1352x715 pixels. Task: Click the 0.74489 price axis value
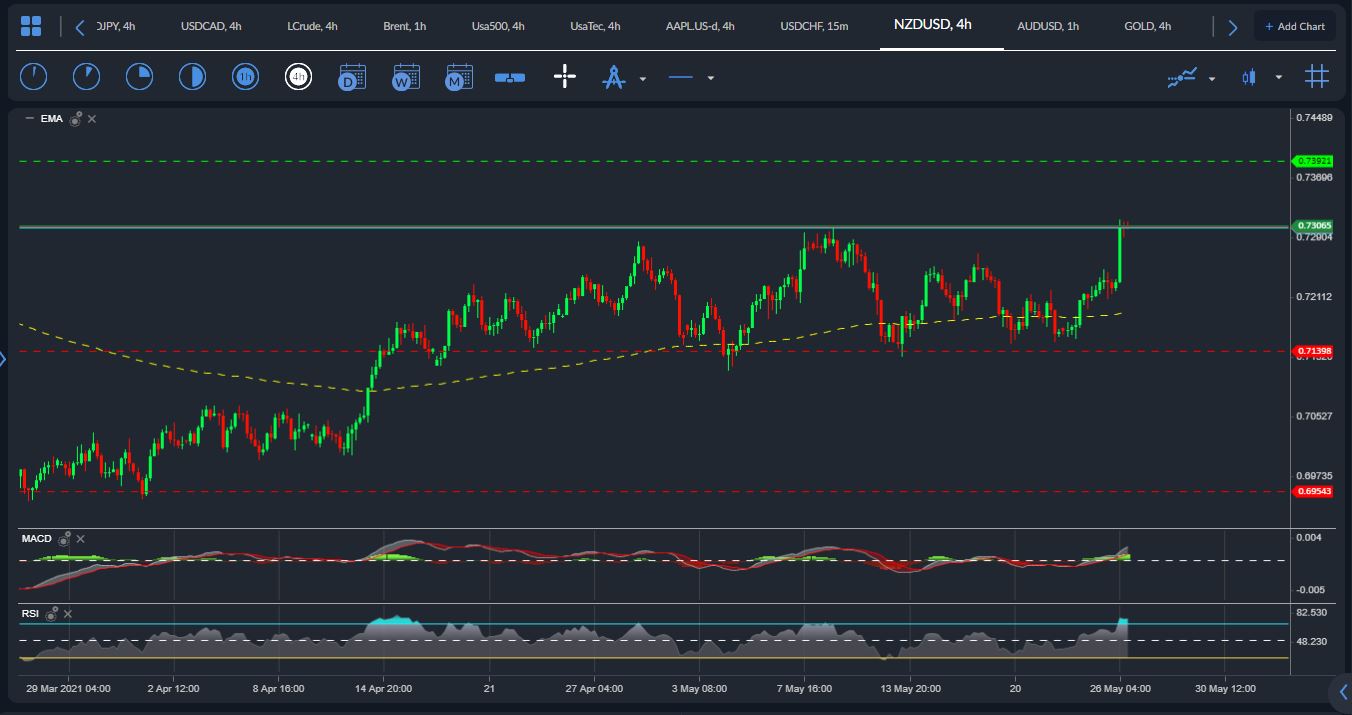pos(1314,118)
